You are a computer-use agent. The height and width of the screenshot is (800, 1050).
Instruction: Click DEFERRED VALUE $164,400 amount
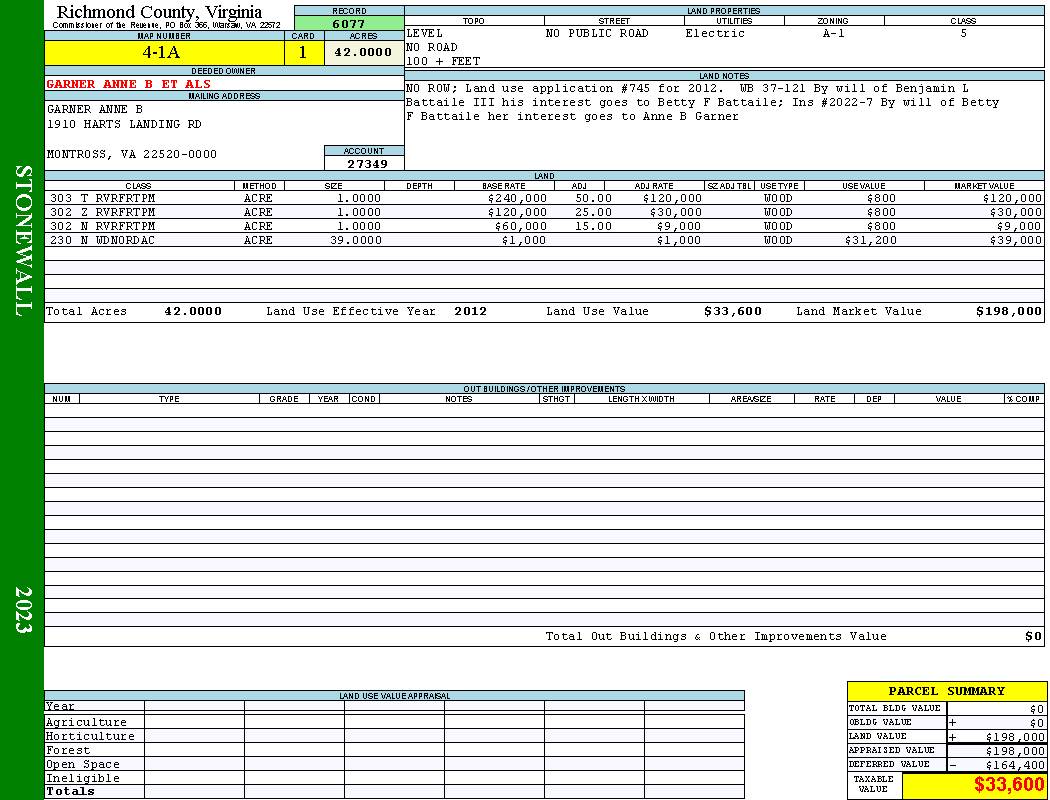(1015, 765)
